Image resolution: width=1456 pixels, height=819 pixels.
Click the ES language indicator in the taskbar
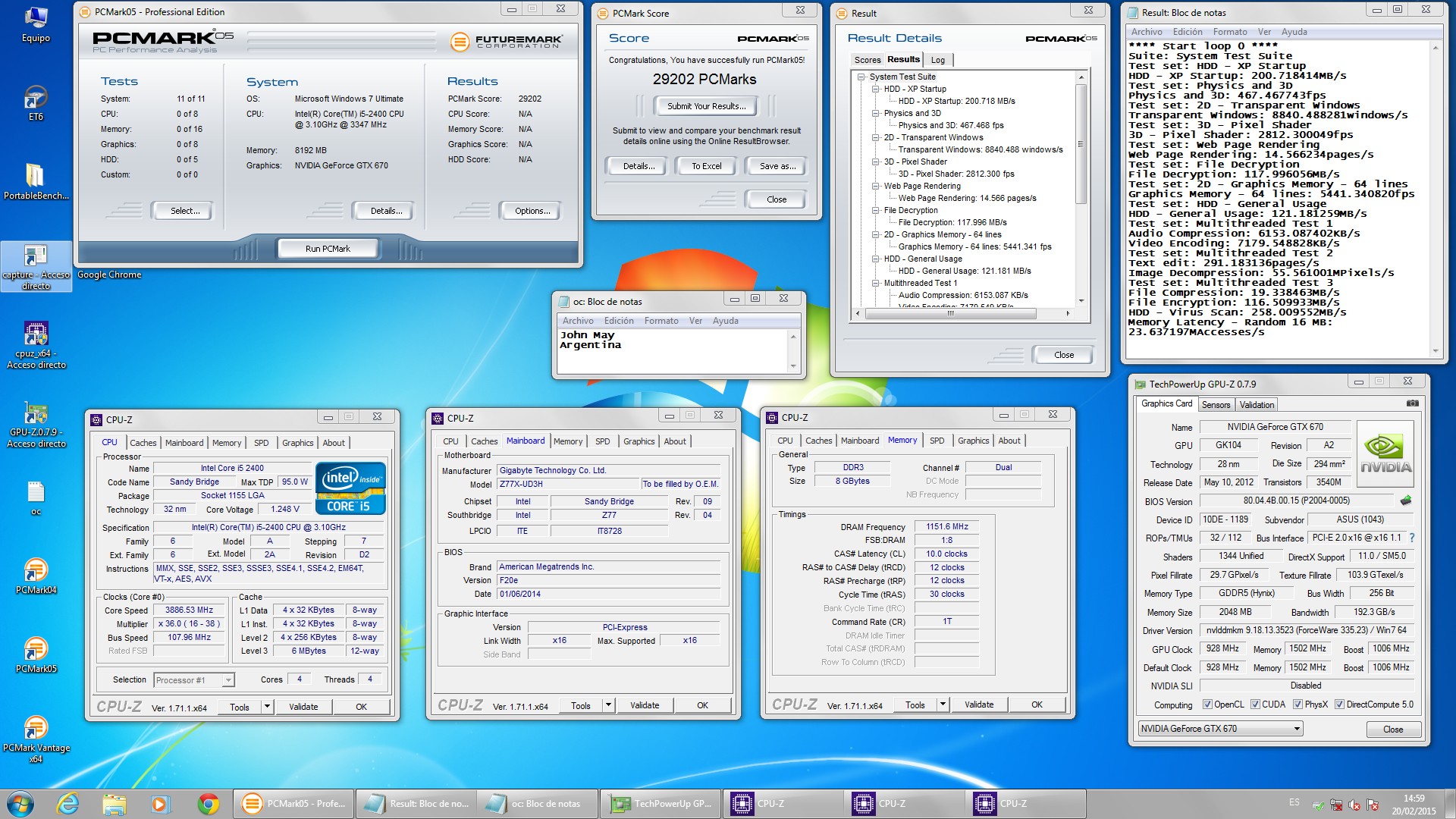(1294, 802)
